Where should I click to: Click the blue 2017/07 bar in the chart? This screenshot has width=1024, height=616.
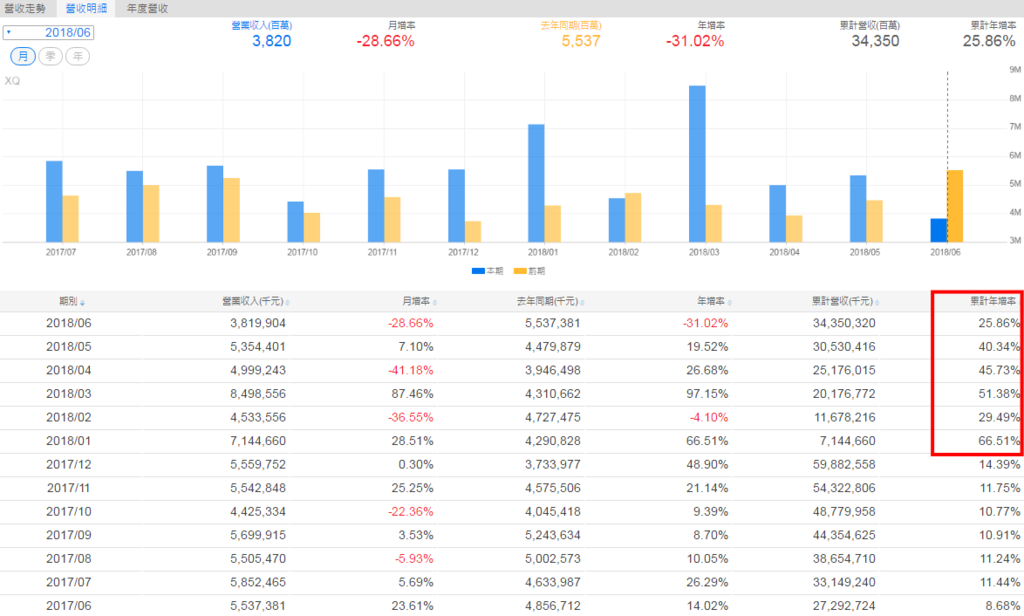[x=54, y=202]
